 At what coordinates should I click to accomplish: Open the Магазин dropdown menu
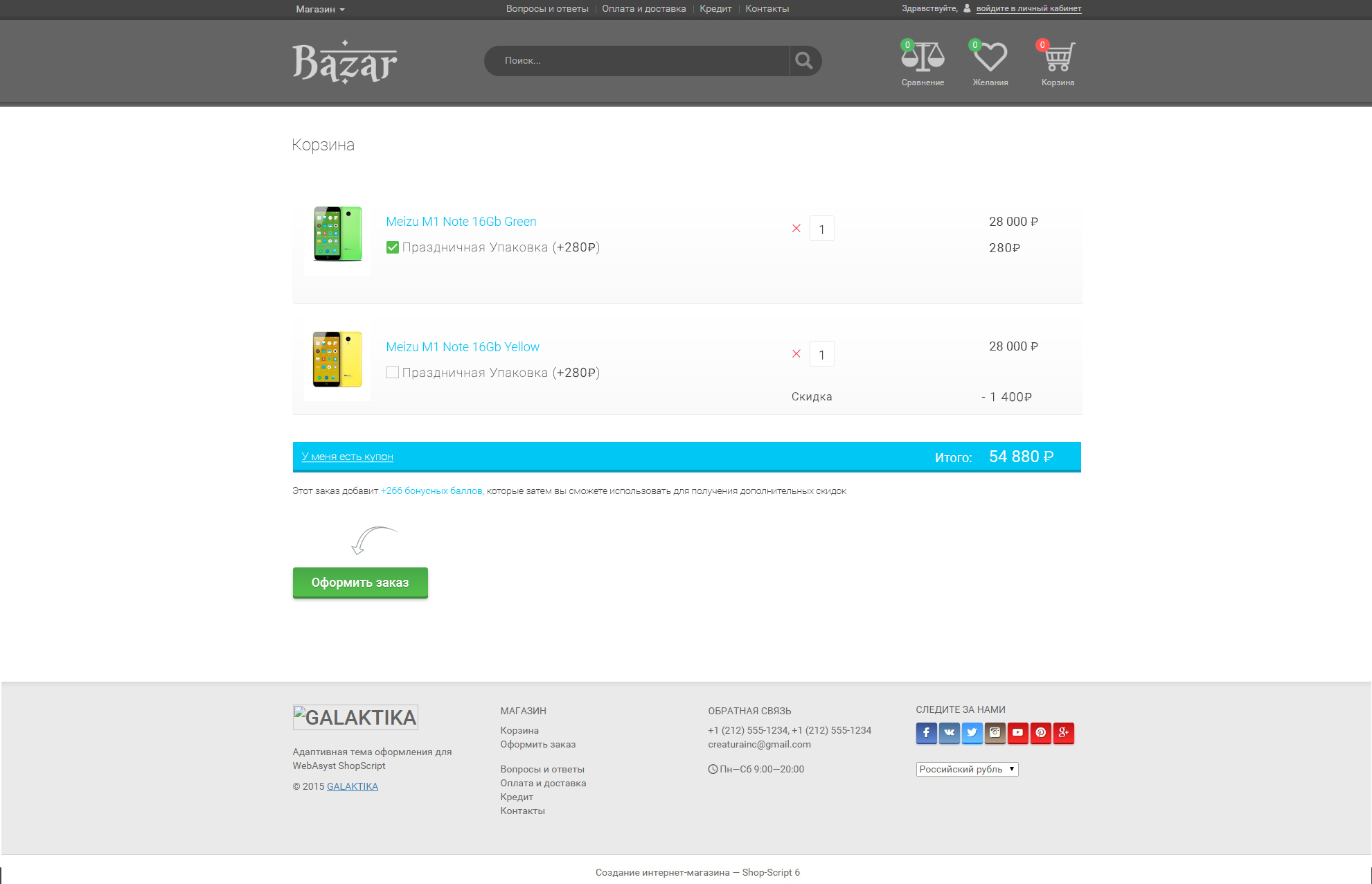(x=320, y=9)
